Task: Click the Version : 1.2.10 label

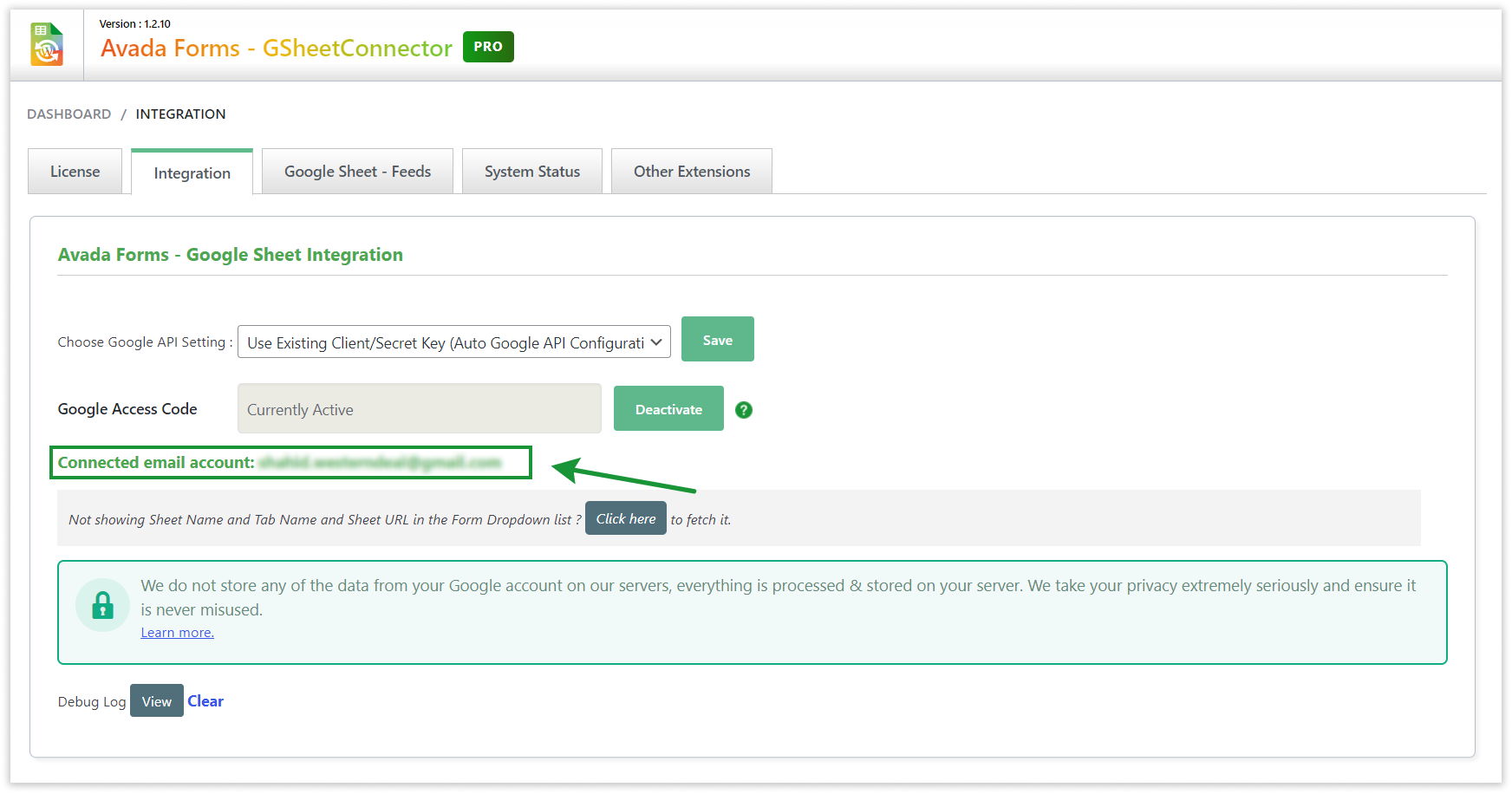Action: tap(135, 23)
